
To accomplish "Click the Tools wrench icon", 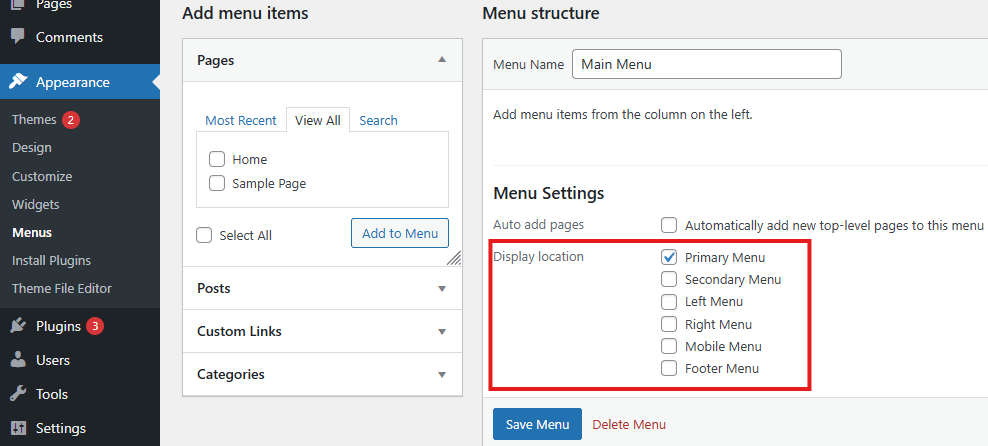I will [x=18, y=394].
